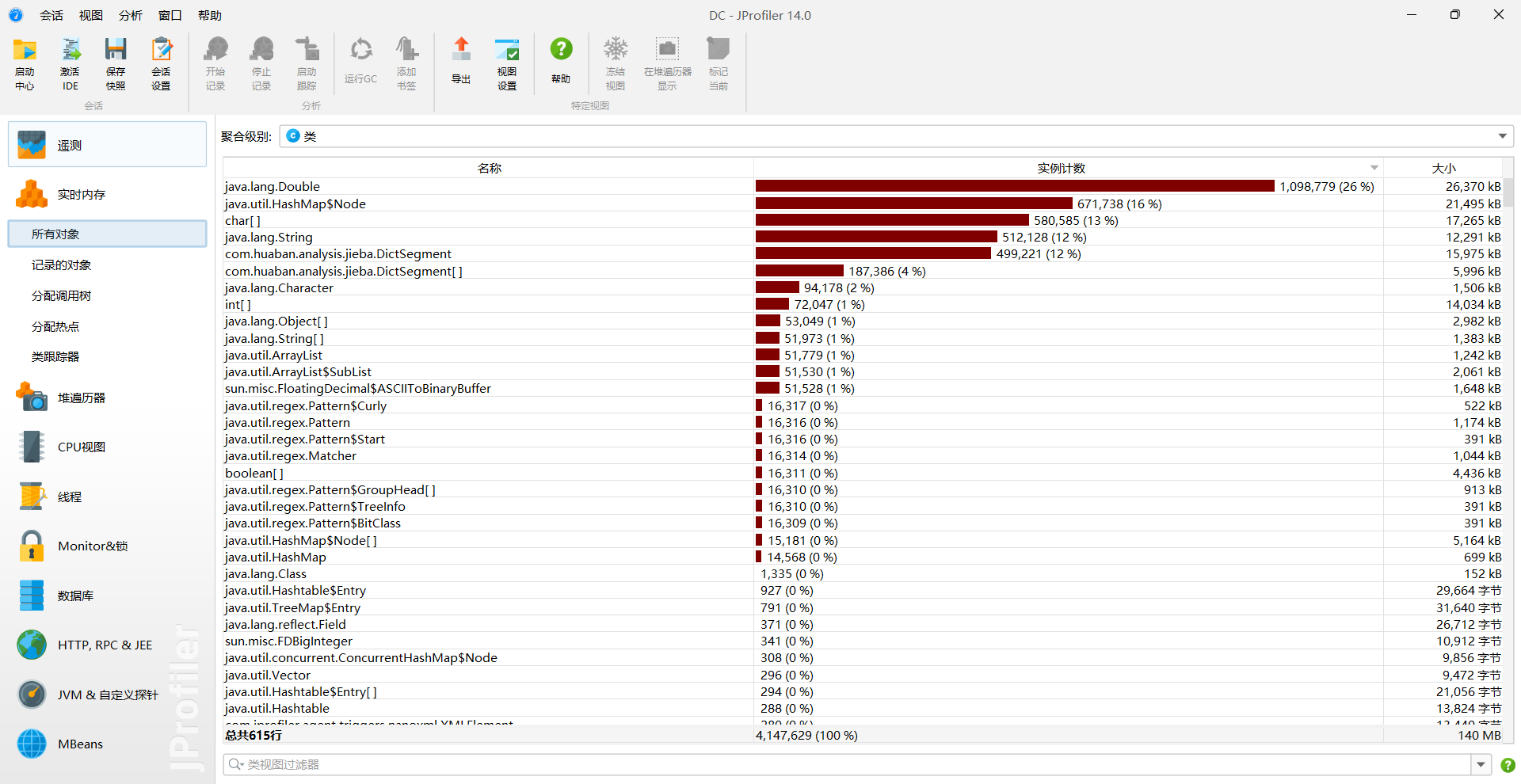This screenshot has width=1521, height=784.
Task: Select the java.util.TreeMap$Entry row
Action: 863,607
